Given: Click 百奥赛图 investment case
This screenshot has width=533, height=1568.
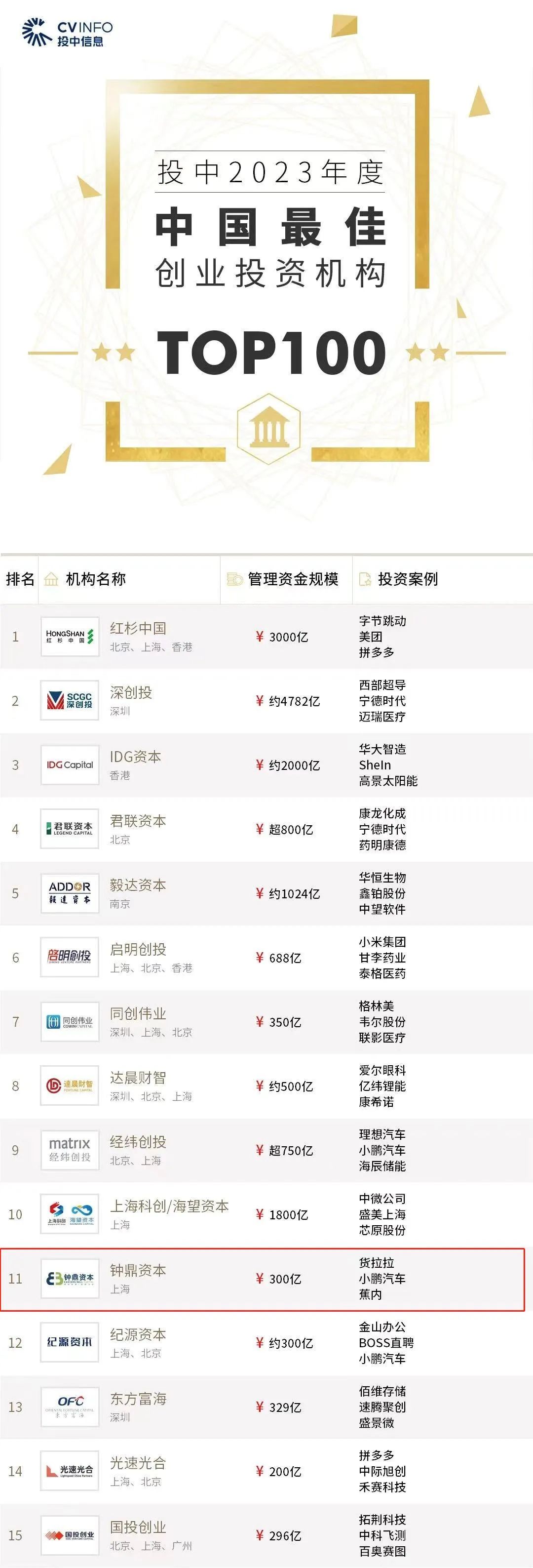Looking at the screenshot, I should tap(382, 1552).
